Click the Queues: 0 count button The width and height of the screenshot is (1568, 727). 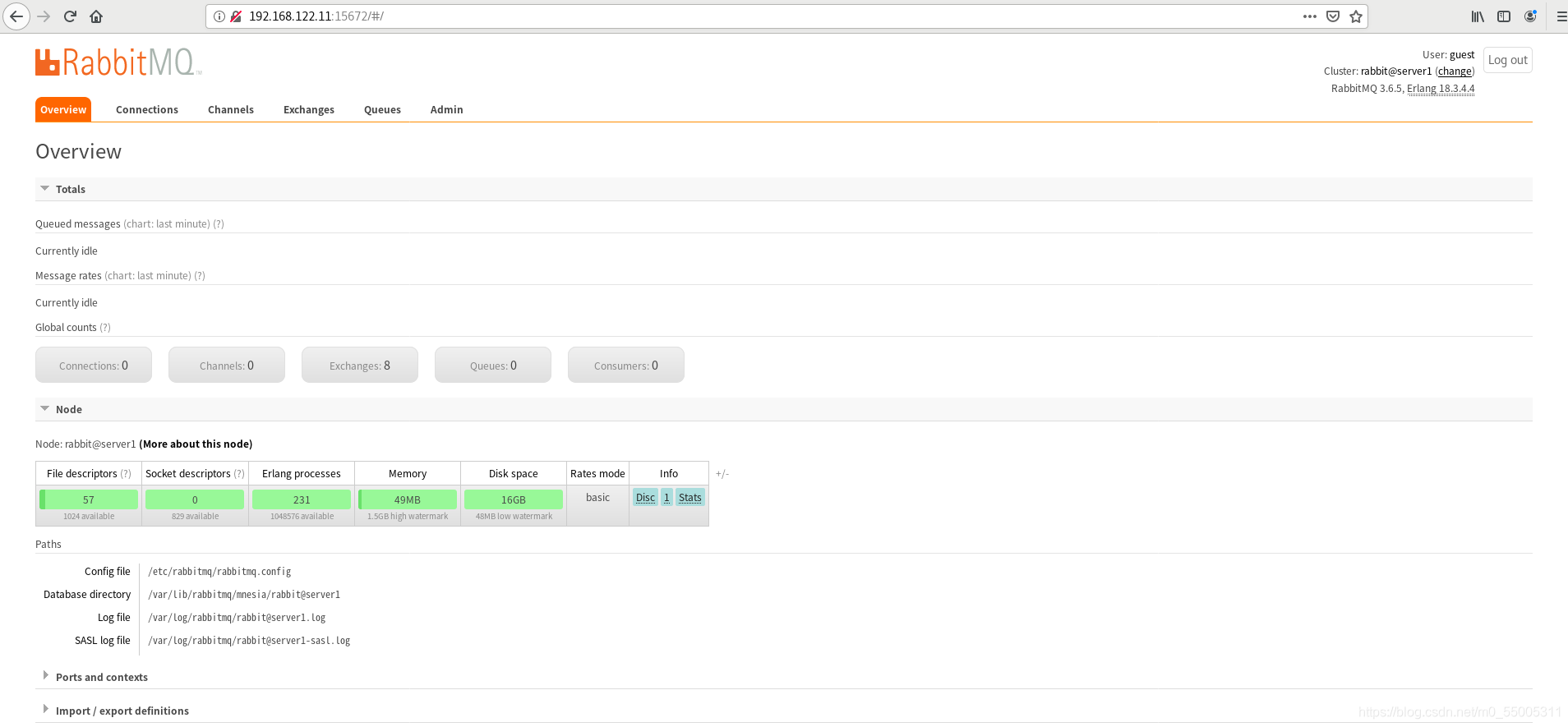[x=493, y=365]
